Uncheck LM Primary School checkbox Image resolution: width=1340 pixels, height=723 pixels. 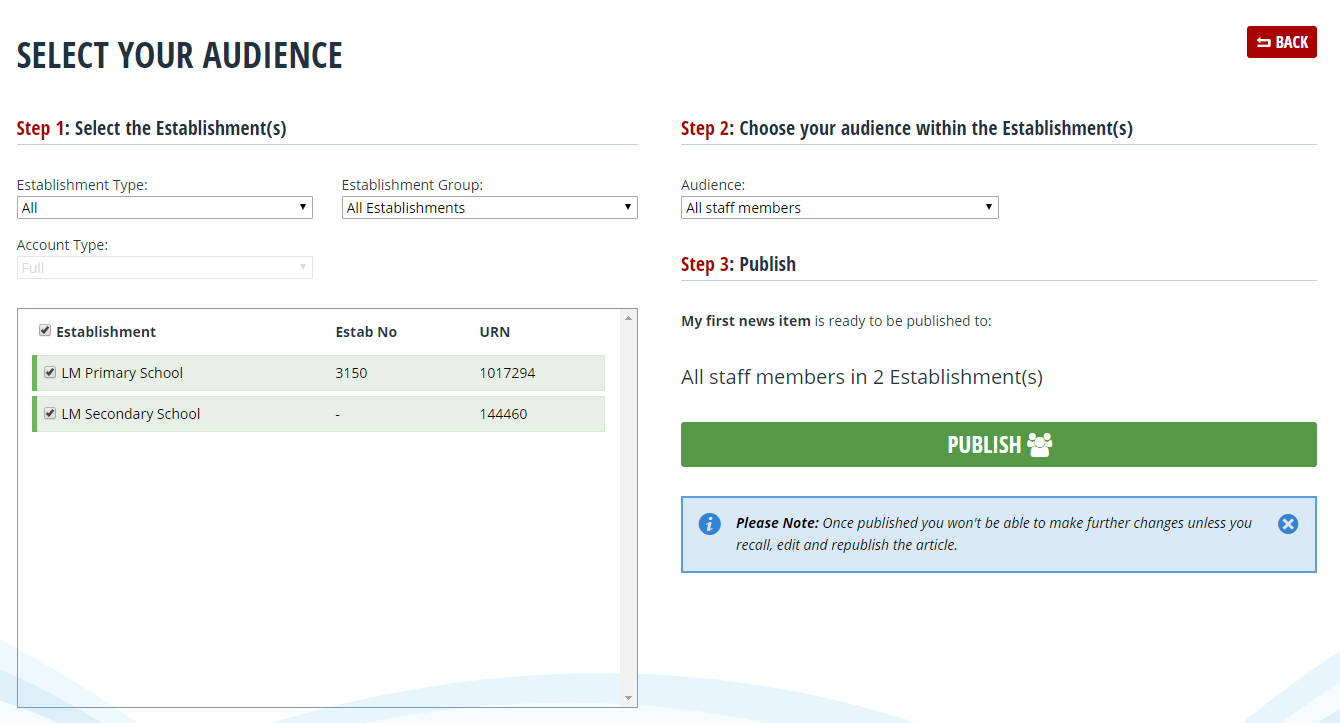click(x=50, y=372)
